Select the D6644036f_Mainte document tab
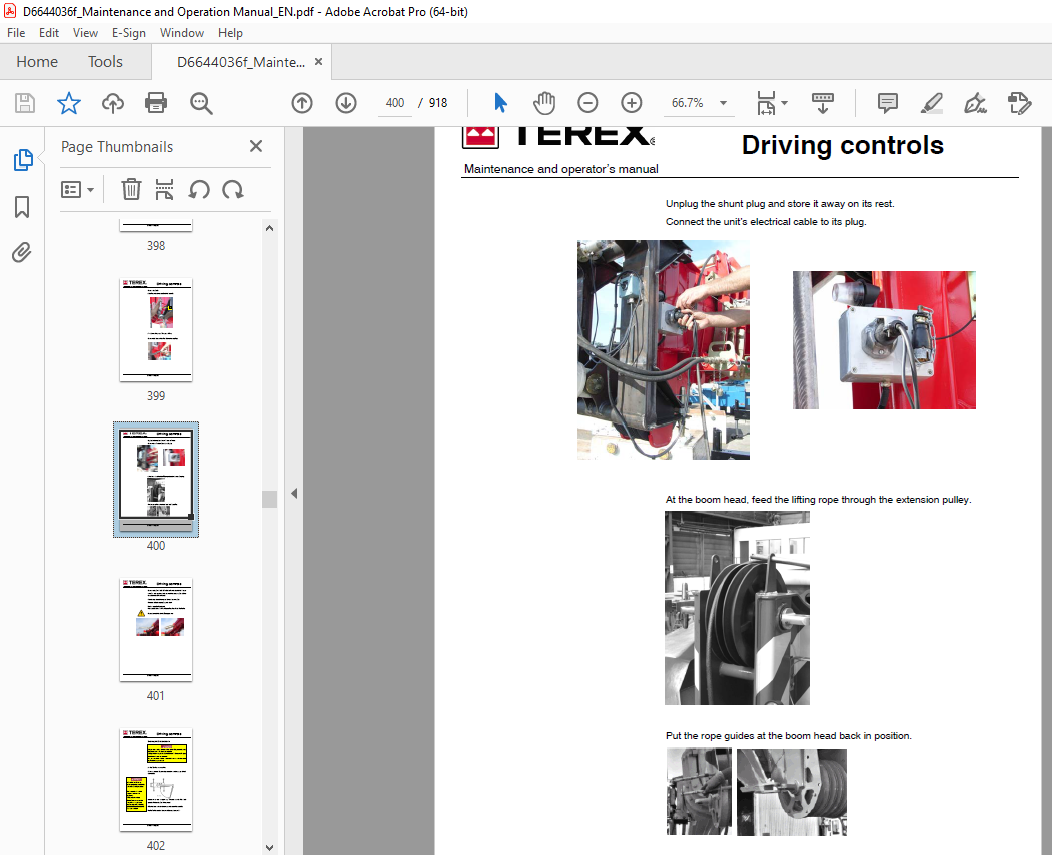1052x855 pixels. pos(241,62)
